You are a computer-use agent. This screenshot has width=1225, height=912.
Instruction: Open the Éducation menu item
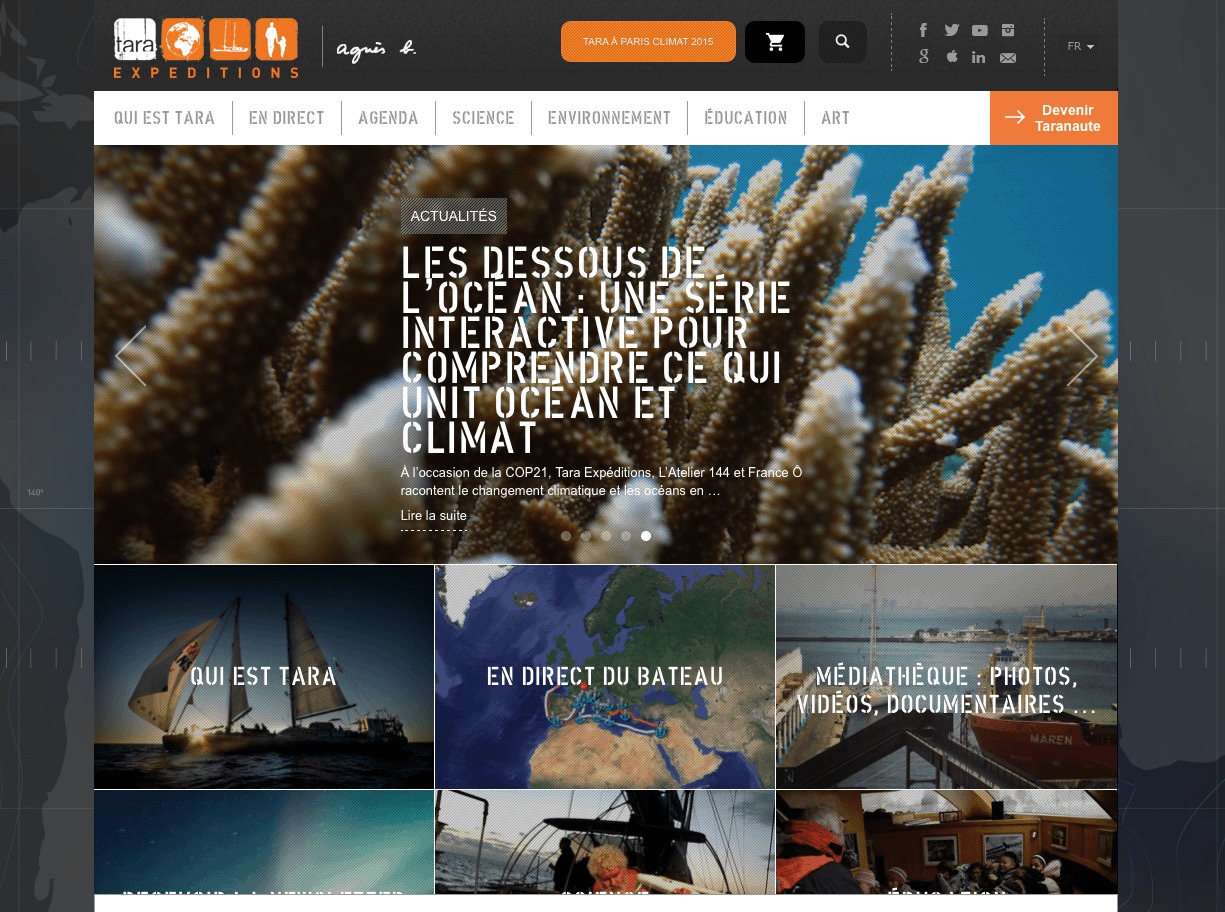[746, 118]
